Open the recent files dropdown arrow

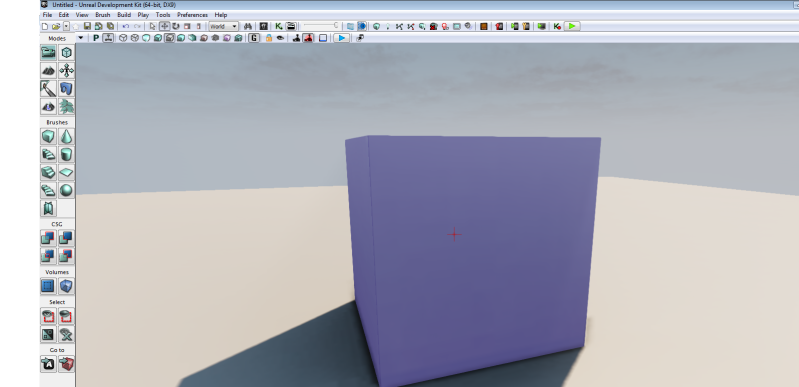point(66,26)
